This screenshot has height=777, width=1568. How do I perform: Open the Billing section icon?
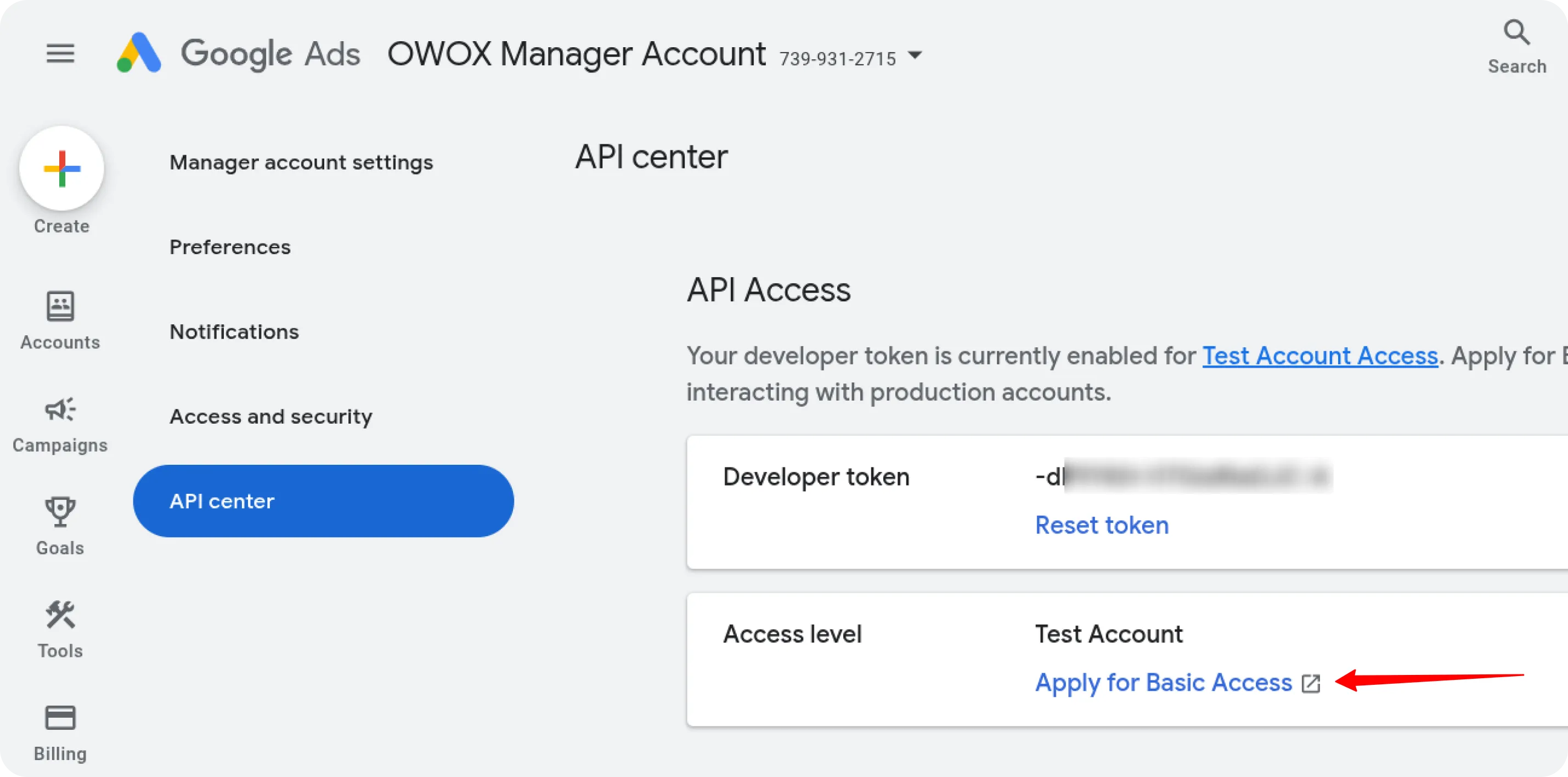pyautogui.click(x=60, y=717)
